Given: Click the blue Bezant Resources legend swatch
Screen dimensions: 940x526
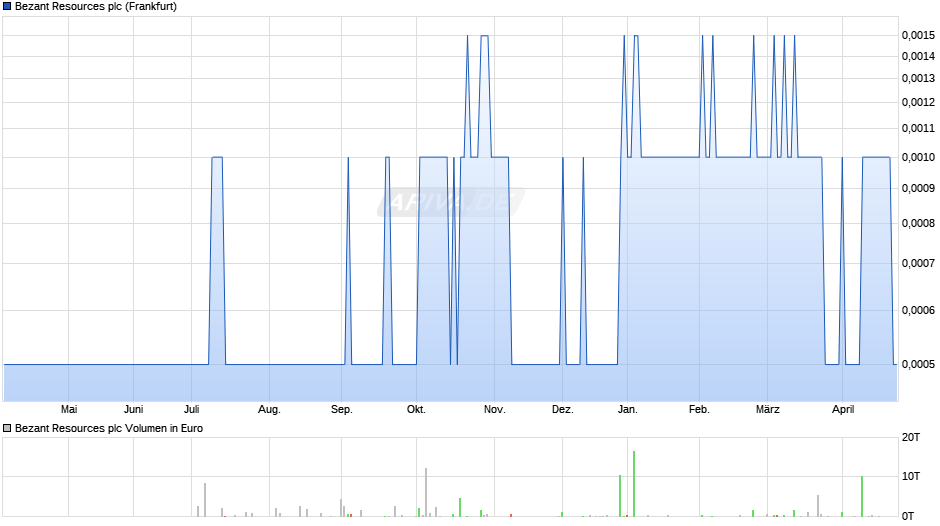Looking at the screenshot, I should pos(7,7).
